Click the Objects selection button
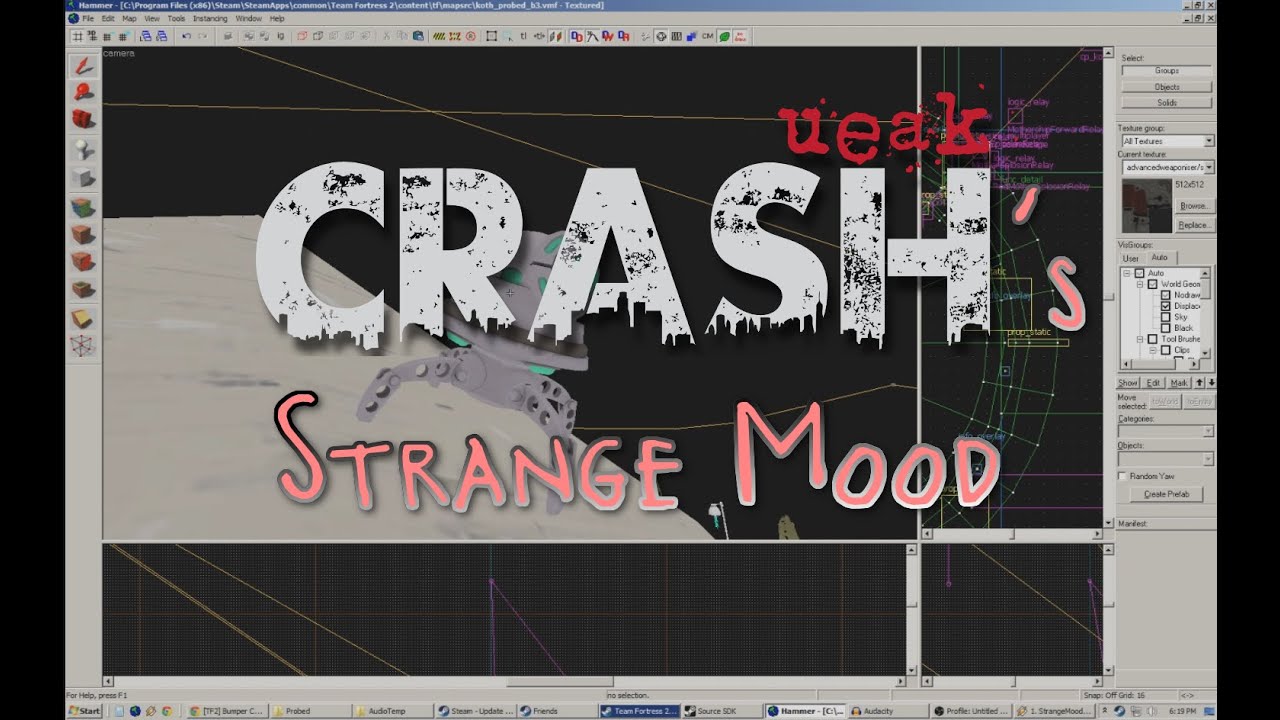 (x=1166, y=87)
